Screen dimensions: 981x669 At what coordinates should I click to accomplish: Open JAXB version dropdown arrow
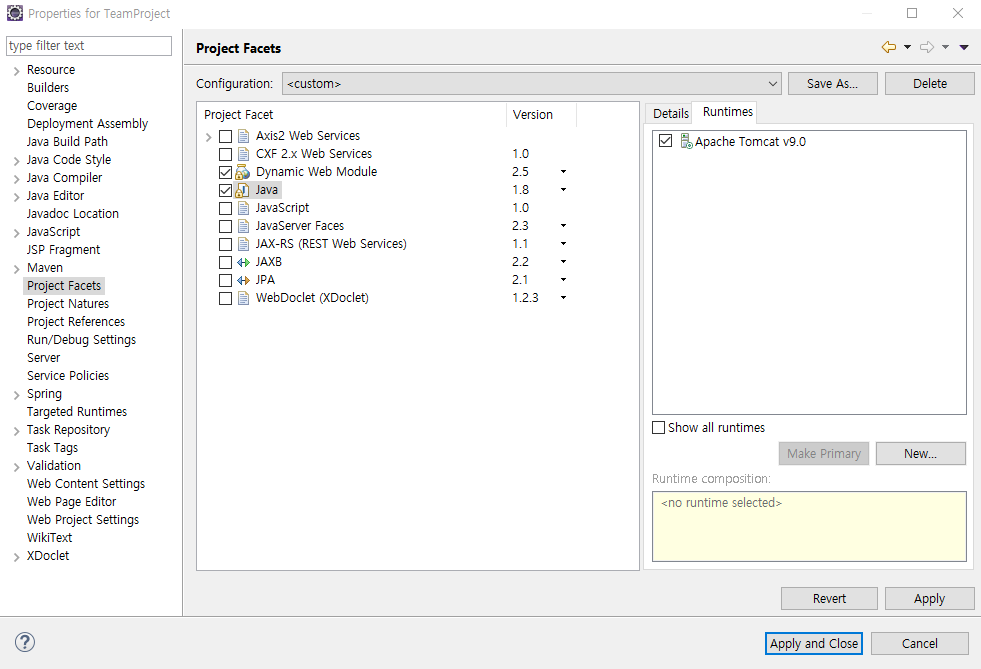(563, 262)
